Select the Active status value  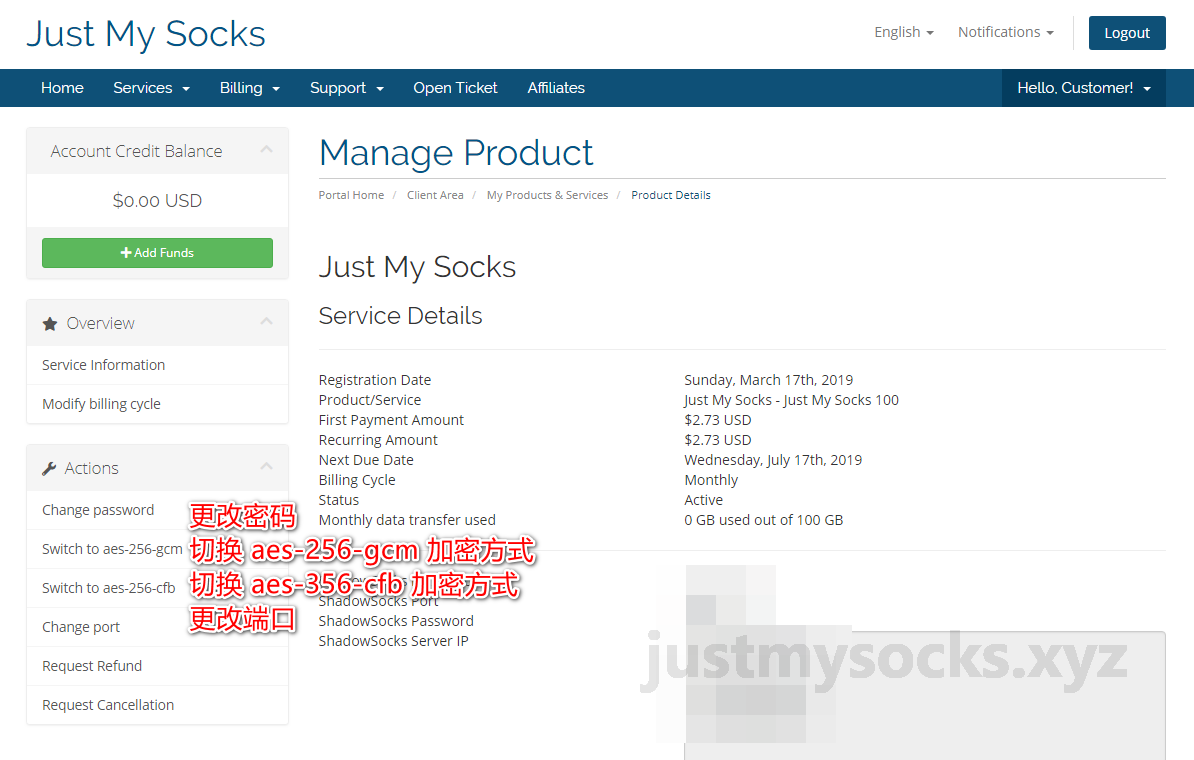point(704,500)
